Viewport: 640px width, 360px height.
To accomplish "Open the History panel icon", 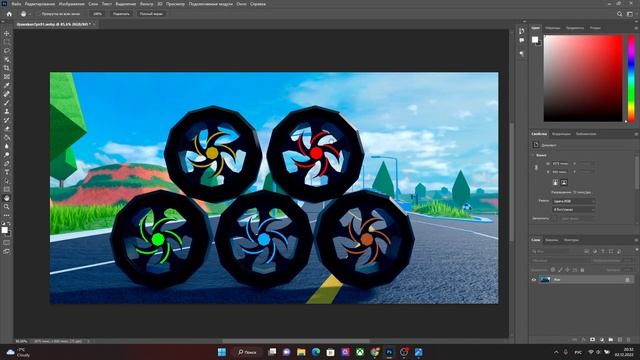I will click(522, 31).
